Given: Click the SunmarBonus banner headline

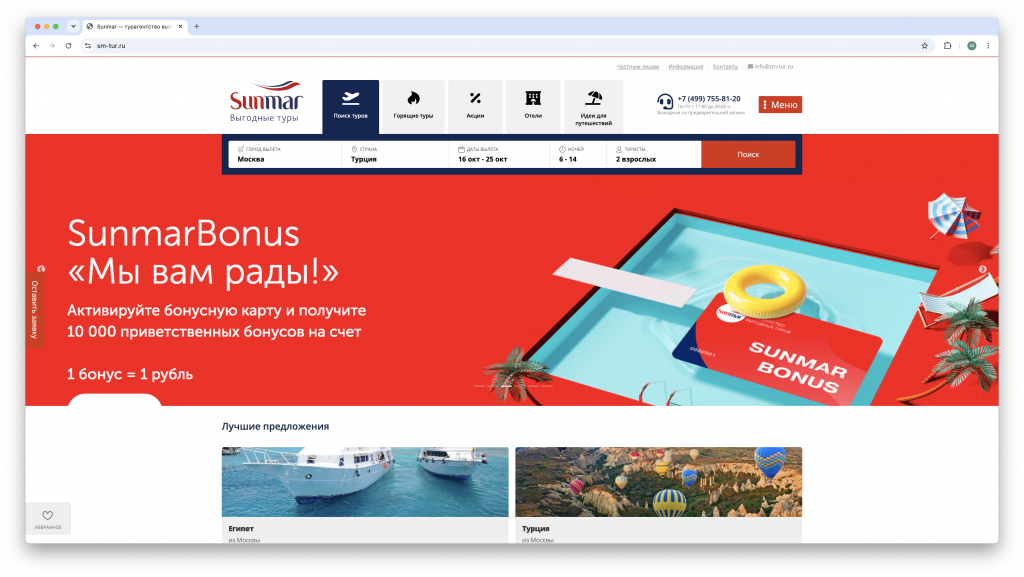Looking at the screenshot, I should 203,252.
